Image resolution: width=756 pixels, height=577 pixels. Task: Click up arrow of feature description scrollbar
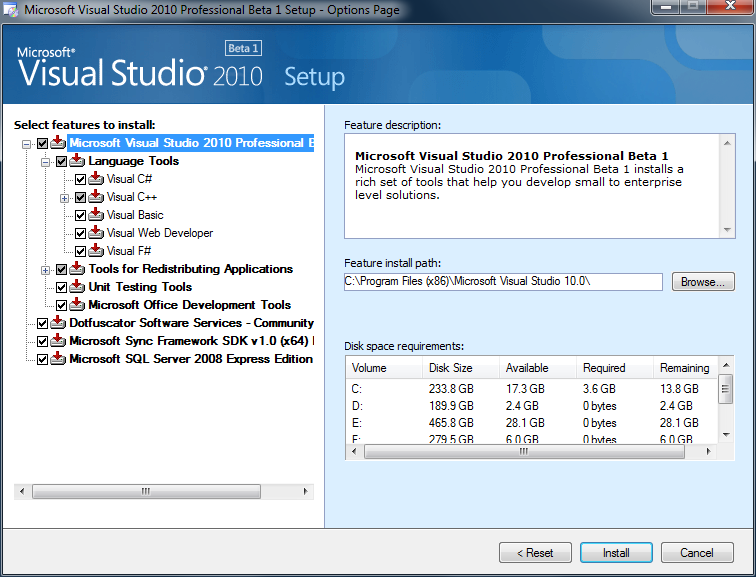(x=727, y=143)
